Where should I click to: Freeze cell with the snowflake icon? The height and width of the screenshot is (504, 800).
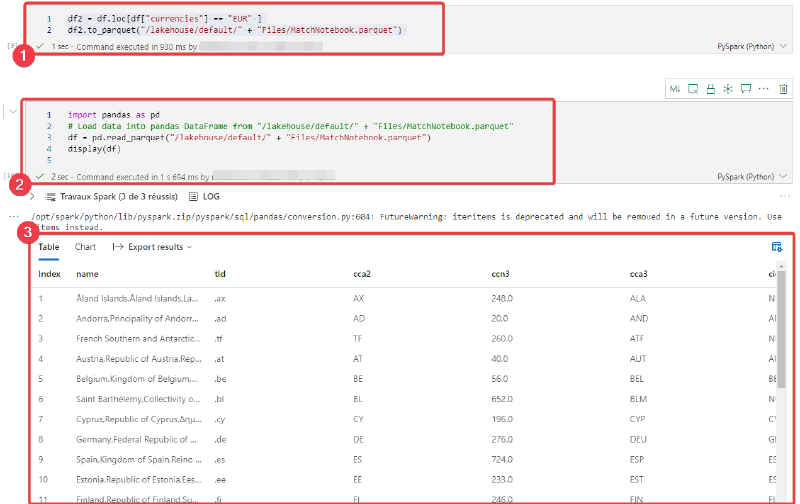tap(728, 89)
